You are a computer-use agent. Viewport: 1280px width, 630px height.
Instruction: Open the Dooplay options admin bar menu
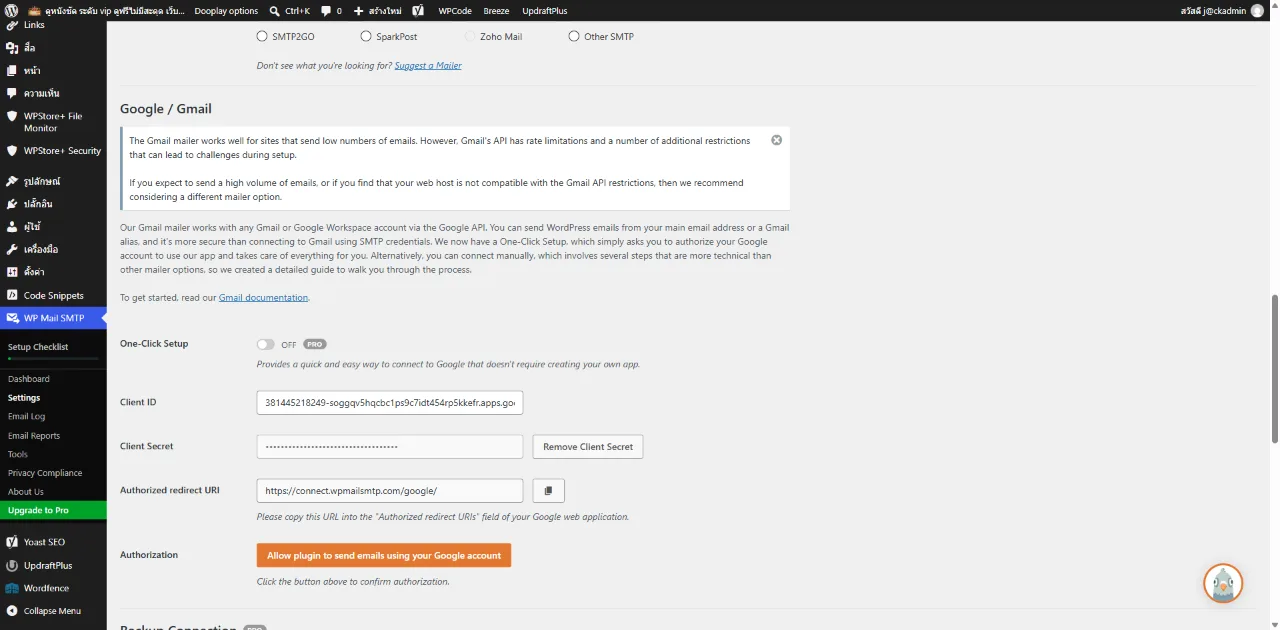click(226, 11)
